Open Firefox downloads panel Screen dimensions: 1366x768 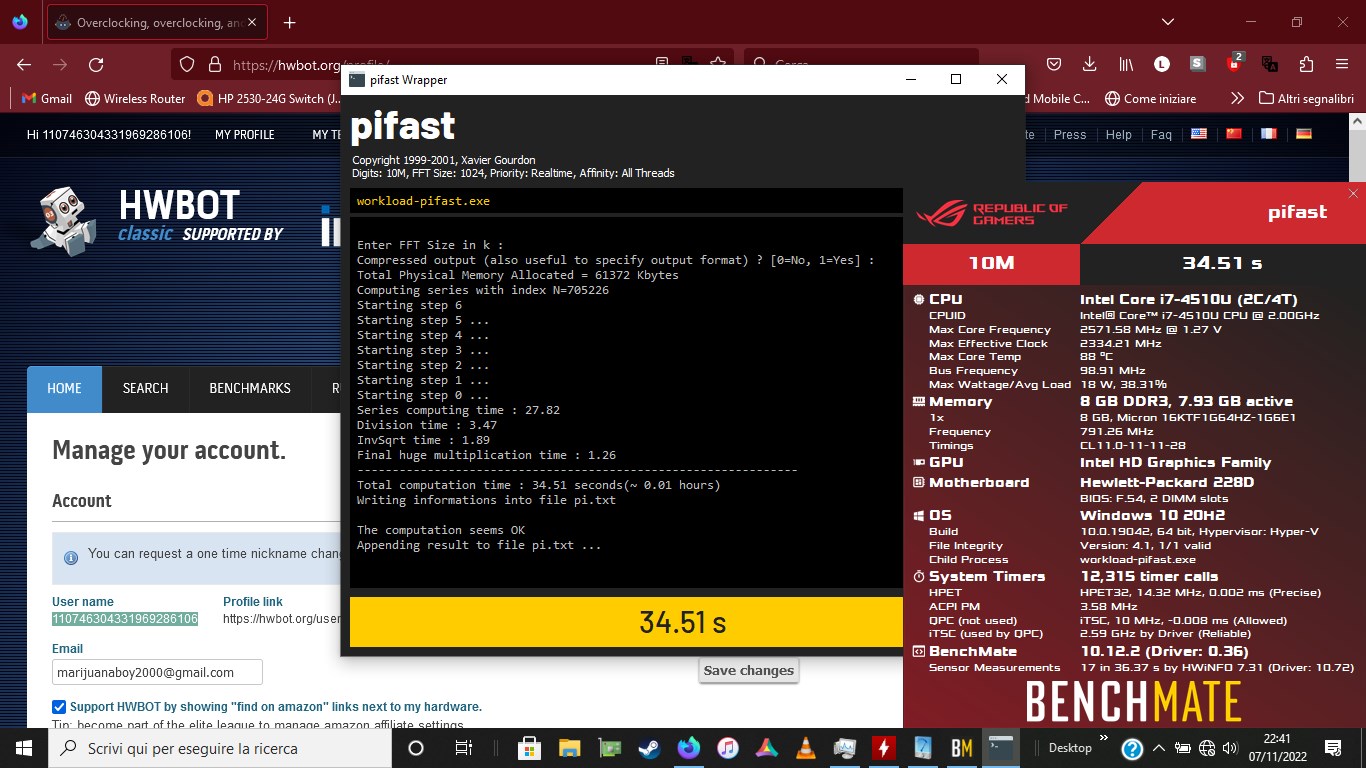pyautogui.click(x=1090, y=64)
